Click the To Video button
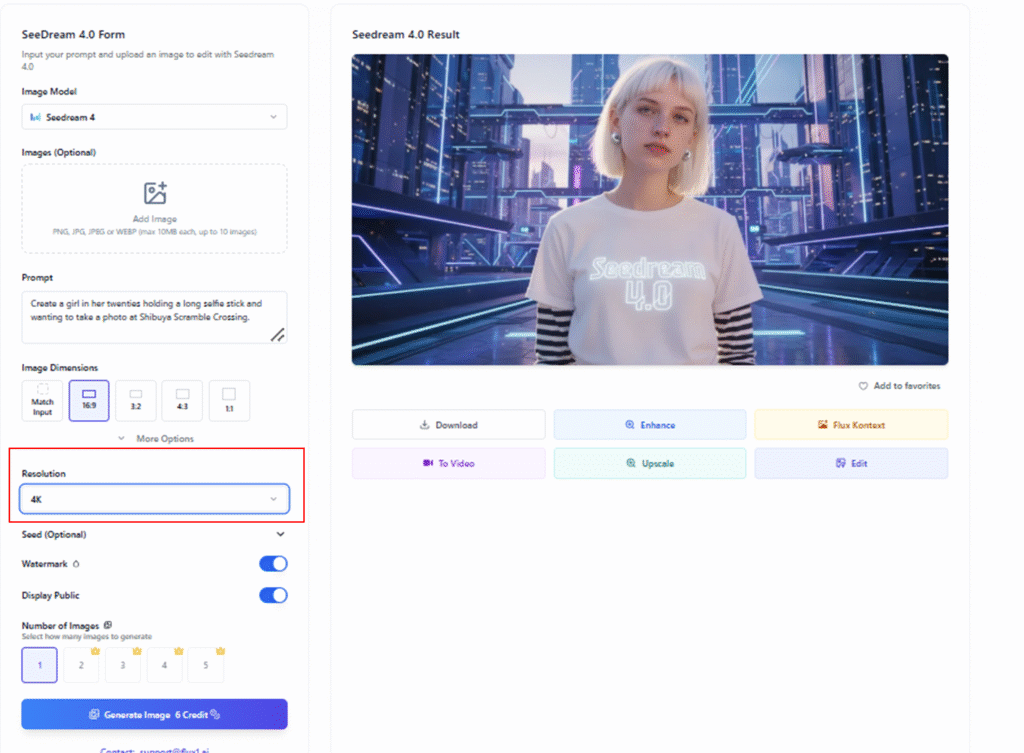The height and width of the screenshot is (753, 1024). pyautogui.click(x=449, y=464)
